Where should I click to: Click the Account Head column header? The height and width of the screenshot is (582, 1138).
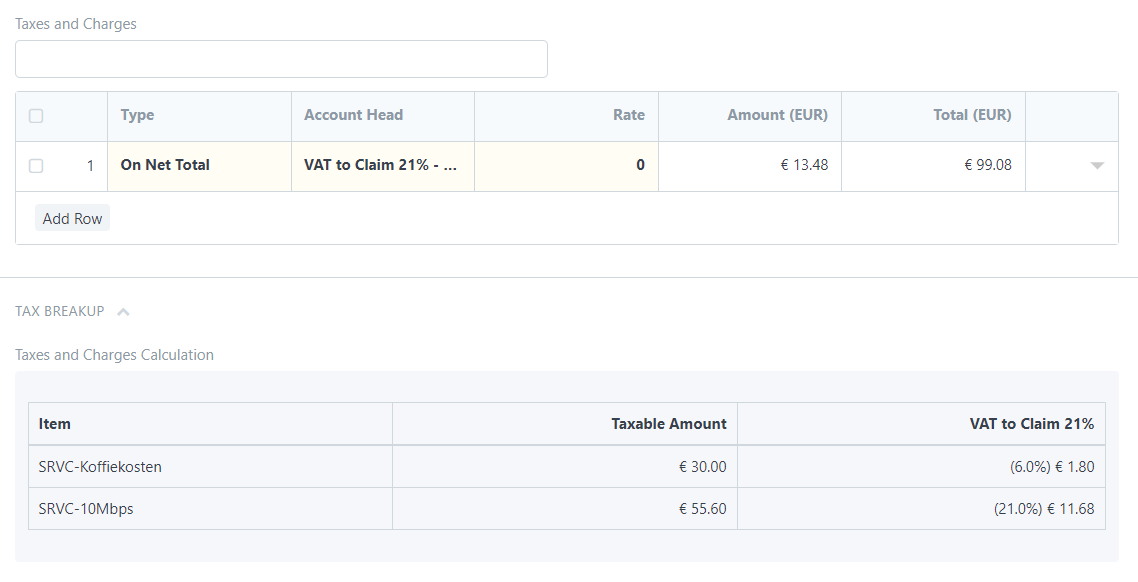pyautogui.click(x=354, y=115)
